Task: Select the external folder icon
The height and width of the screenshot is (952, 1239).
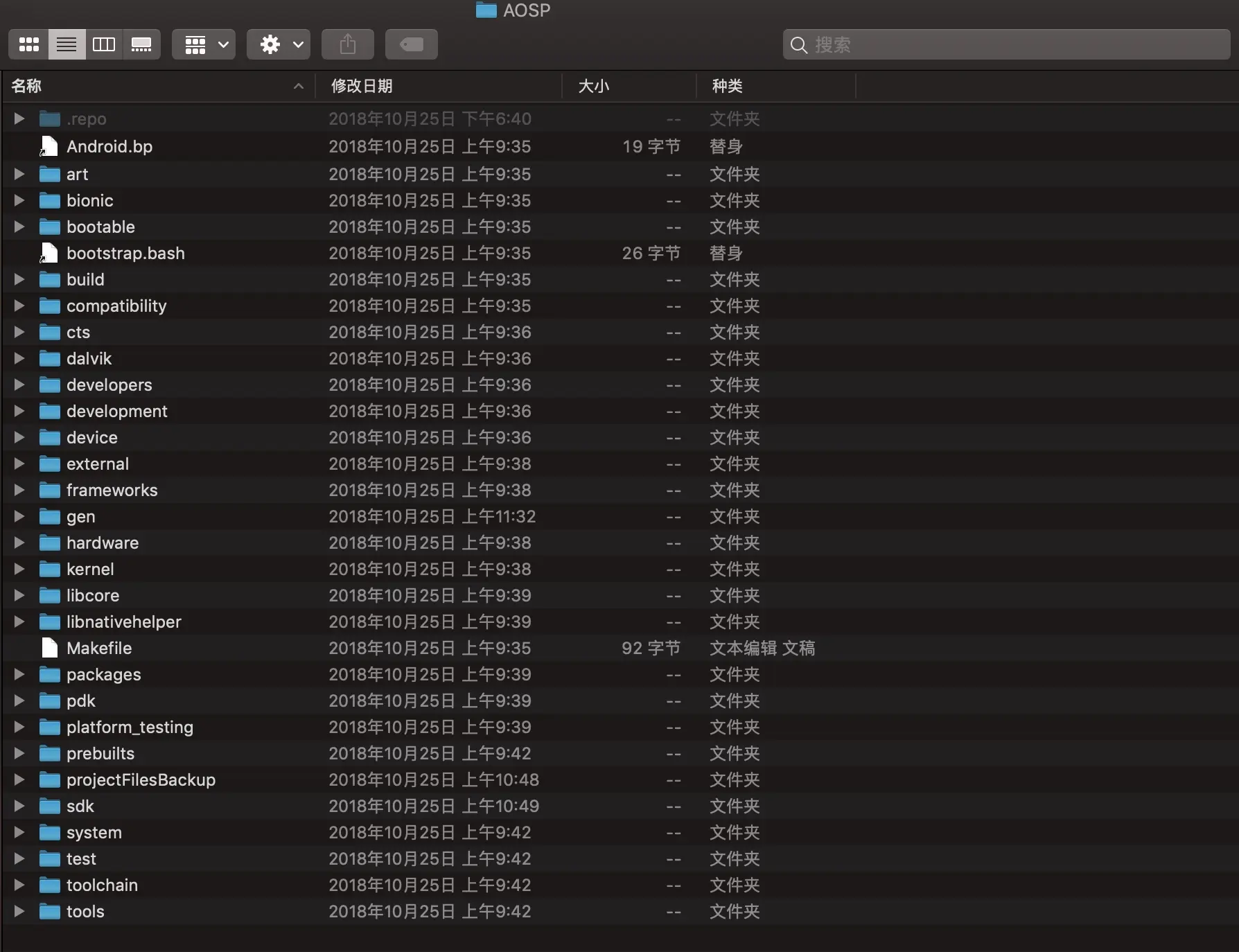Action: [x=50, y=464]
